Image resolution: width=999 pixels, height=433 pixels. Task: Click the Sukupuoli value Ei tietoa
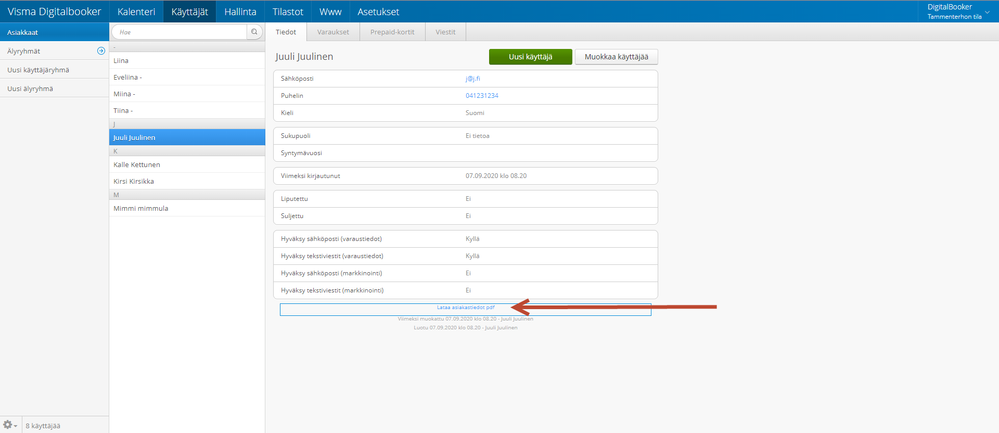[477, 136]
